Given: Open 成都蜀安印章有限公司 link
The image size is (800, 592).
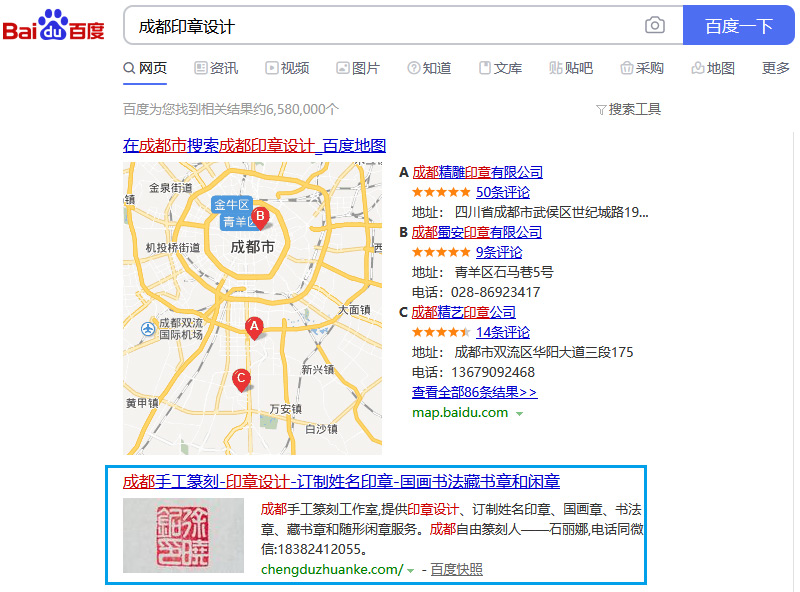Looking at the screenshot, I should [x=477, y=232].
